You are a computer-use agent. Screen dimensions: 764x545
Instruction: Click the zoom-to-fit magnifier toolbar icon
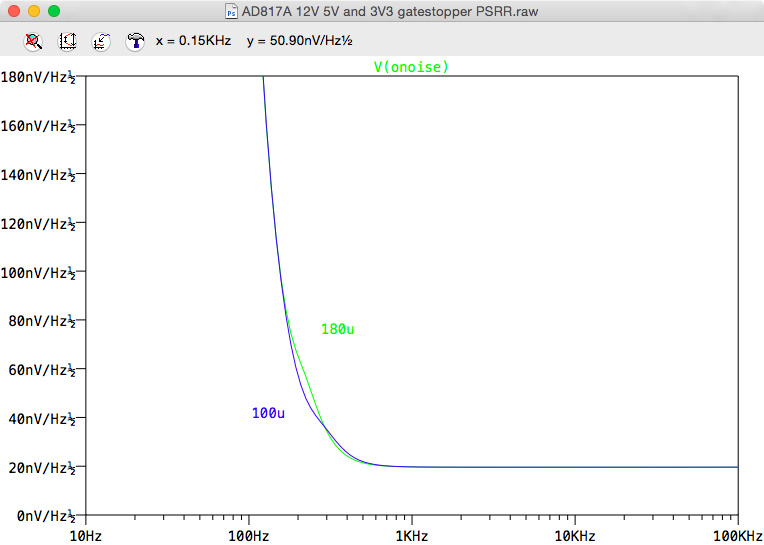[x=34, y=41]
